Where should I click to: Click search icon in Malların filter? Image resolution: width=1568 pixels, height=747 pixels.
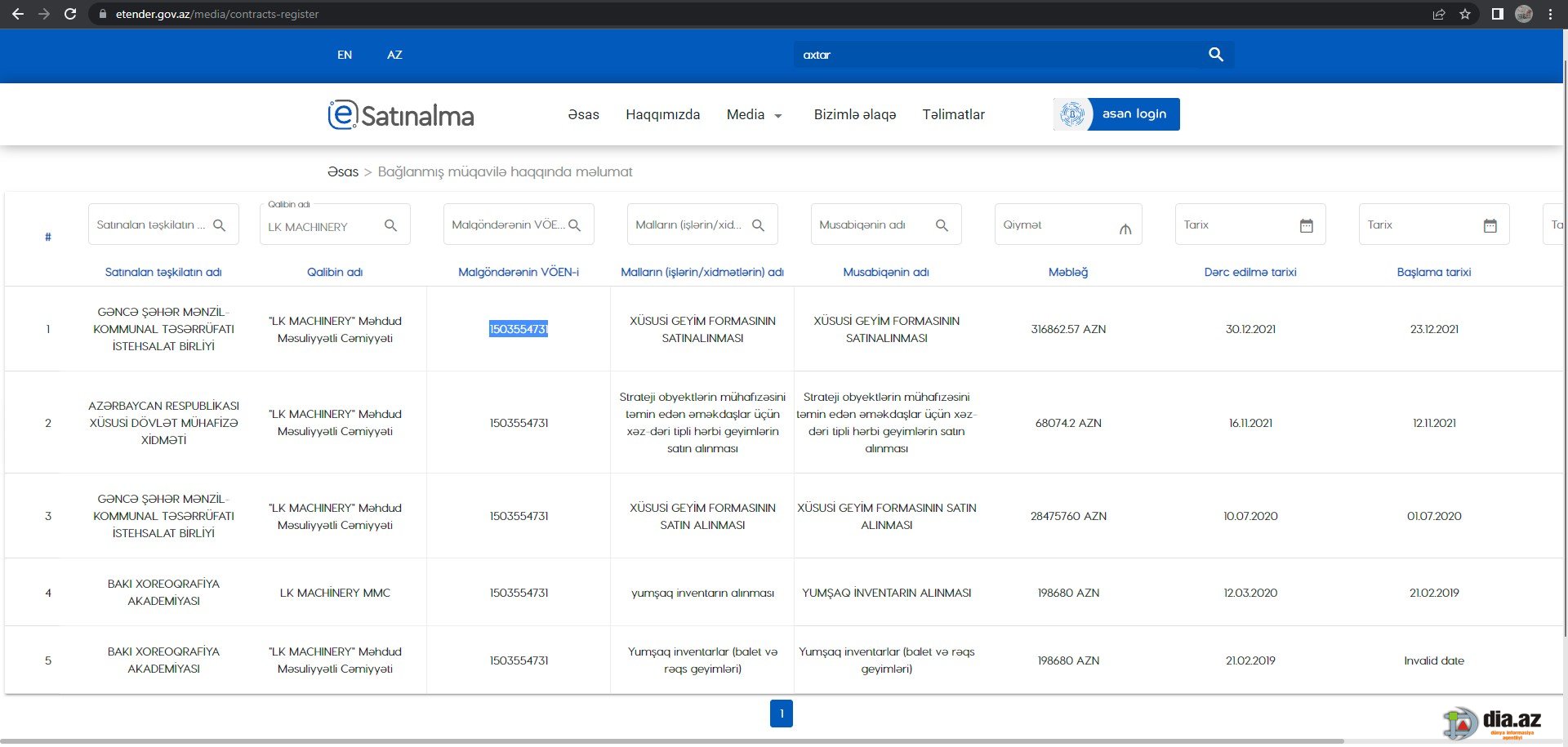tap(758, 225)
